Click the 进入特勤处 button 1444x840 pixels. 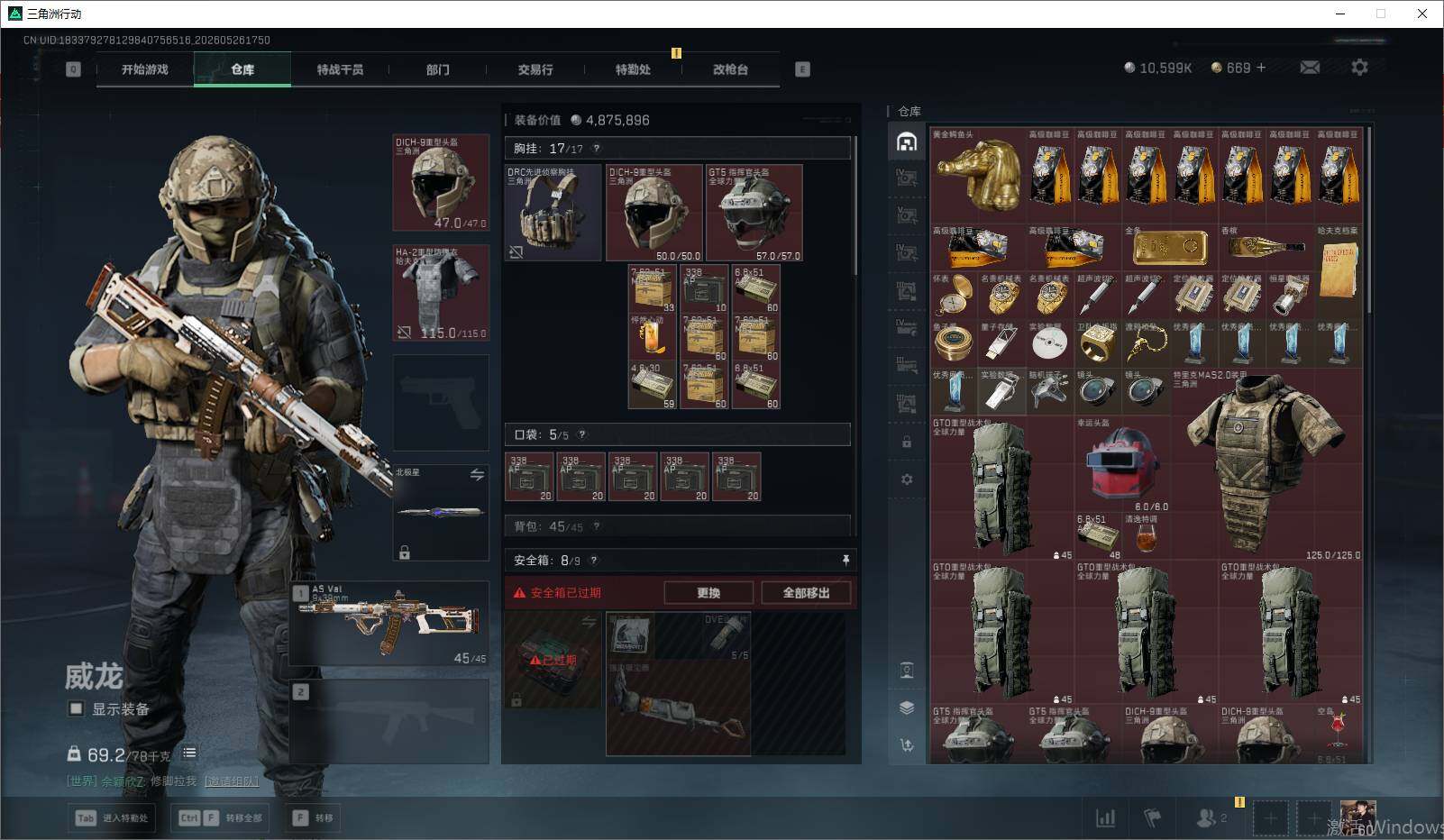tap(113, 818)
